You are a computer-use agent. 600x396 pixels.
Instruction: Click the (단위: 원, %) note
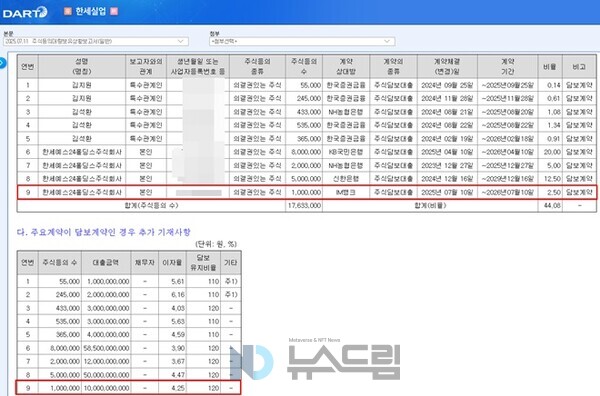click(x=216, y=244)
